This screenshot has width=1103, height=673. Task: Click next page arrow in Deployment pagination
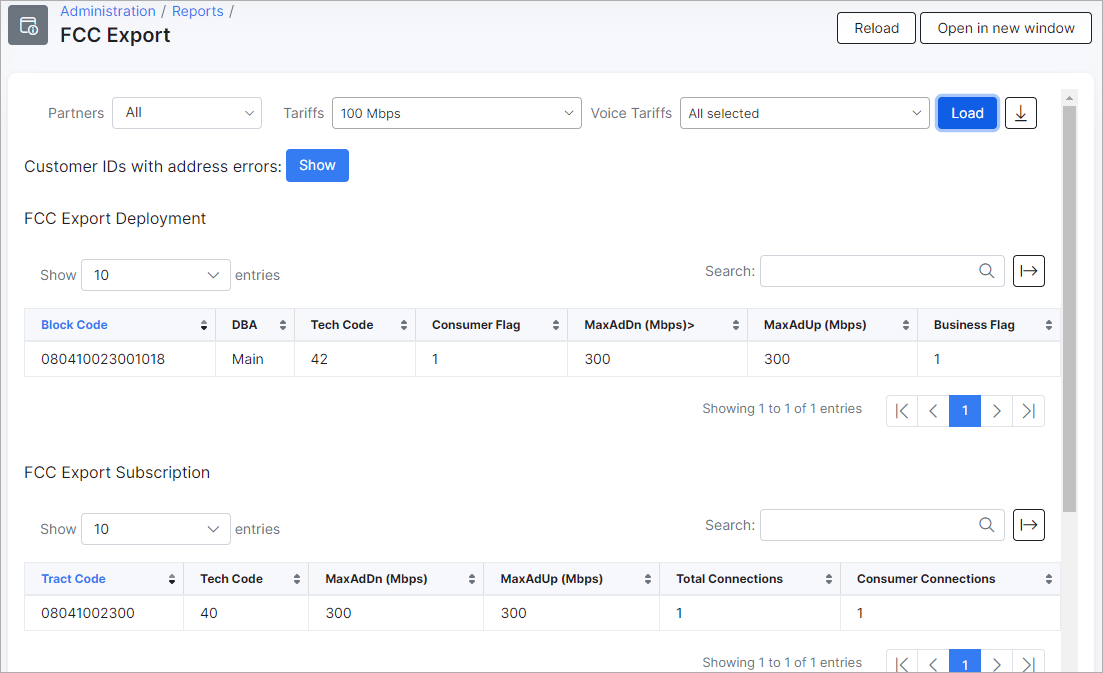tap(997, 411)
